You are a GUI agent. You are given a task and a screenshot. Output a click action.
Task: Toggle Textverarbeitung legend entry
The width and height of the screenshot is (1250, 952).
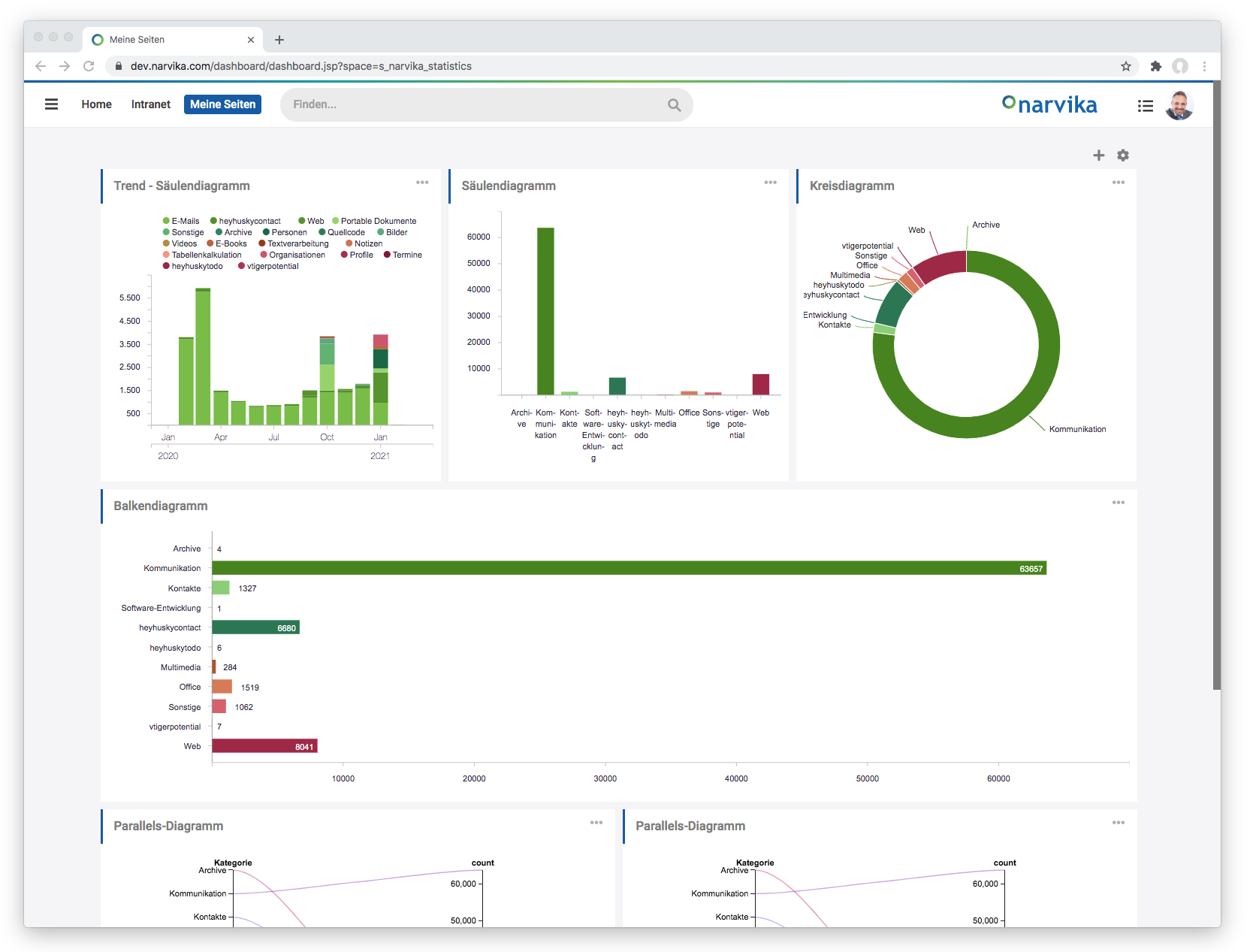[x=294, y=243]
